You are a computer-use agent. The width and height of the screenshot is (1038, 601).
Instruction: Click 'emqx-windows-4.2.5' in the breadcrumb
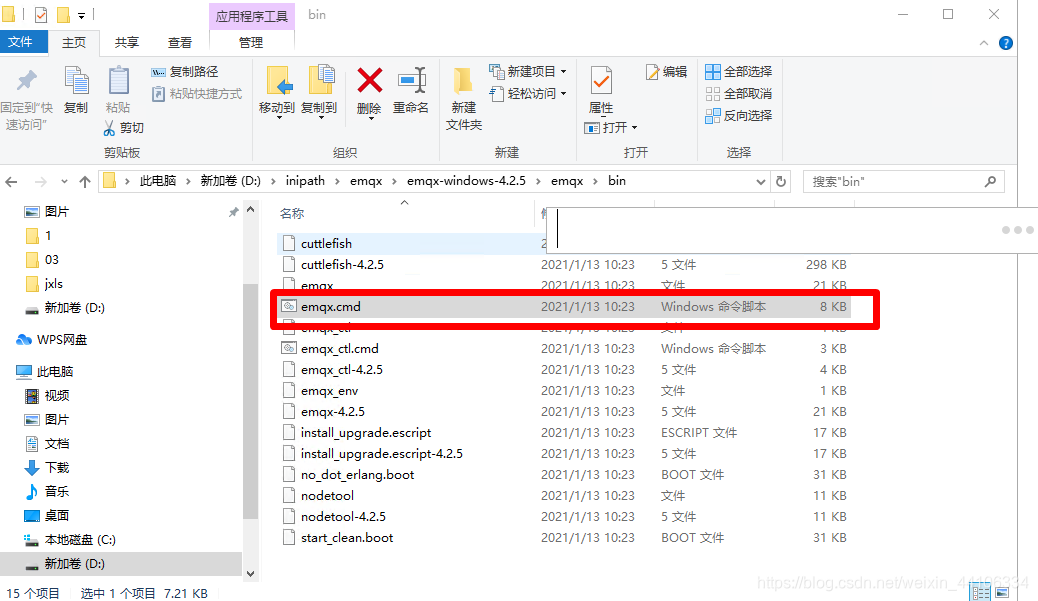point(466,181)
